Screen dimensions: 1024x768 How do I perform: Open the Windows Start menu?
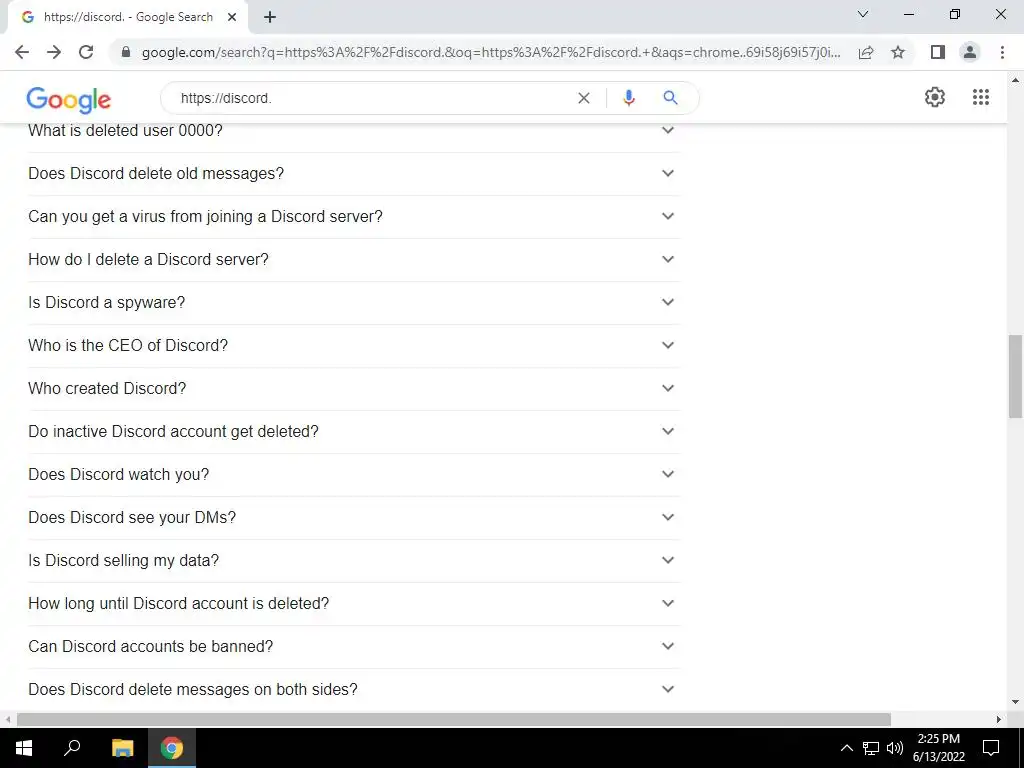point(24,748)
